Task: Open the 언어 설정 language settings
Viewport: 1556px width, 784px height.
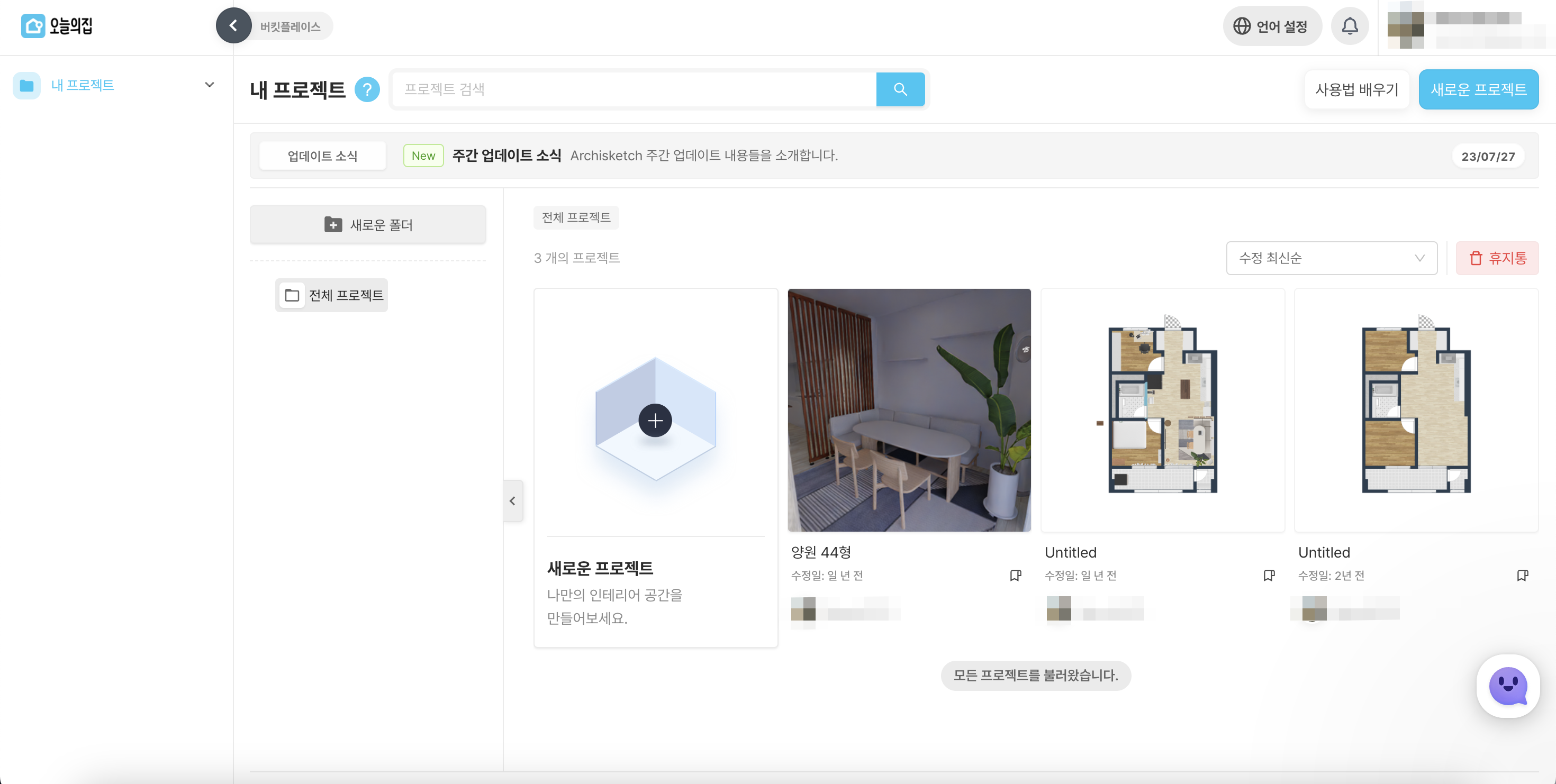Action: point(1271,26)
